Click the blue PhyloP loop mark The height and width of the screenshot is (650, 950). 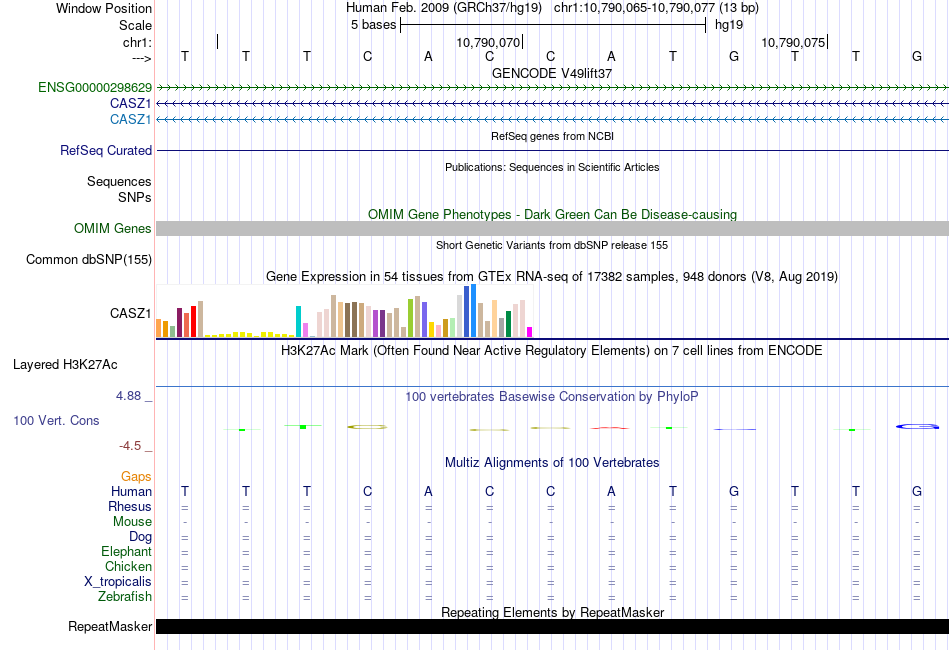[917, 427]
